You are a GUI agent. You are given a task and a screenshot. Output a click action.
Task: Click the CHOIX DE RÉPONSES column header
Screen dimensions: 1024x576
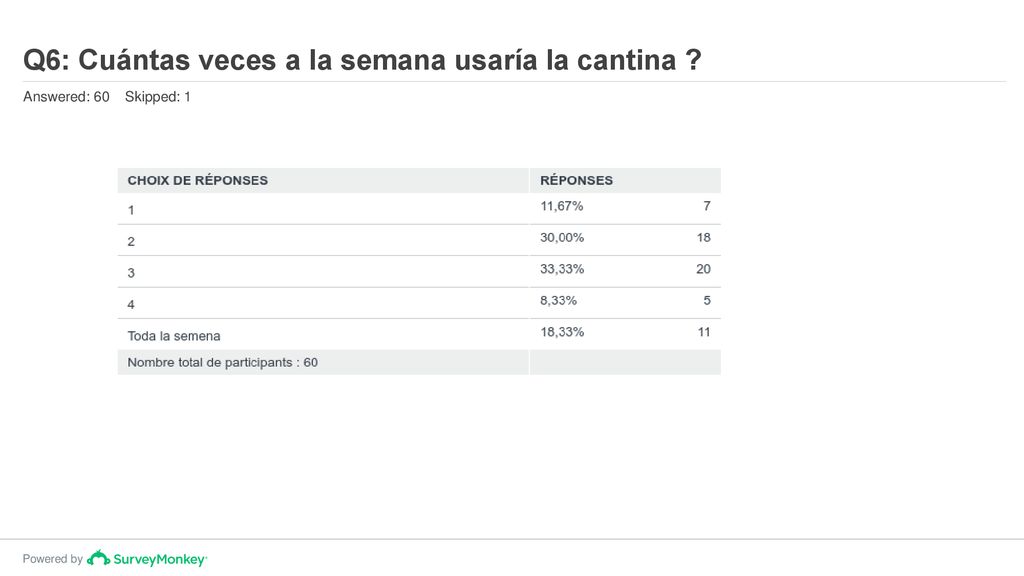[197, 180]
